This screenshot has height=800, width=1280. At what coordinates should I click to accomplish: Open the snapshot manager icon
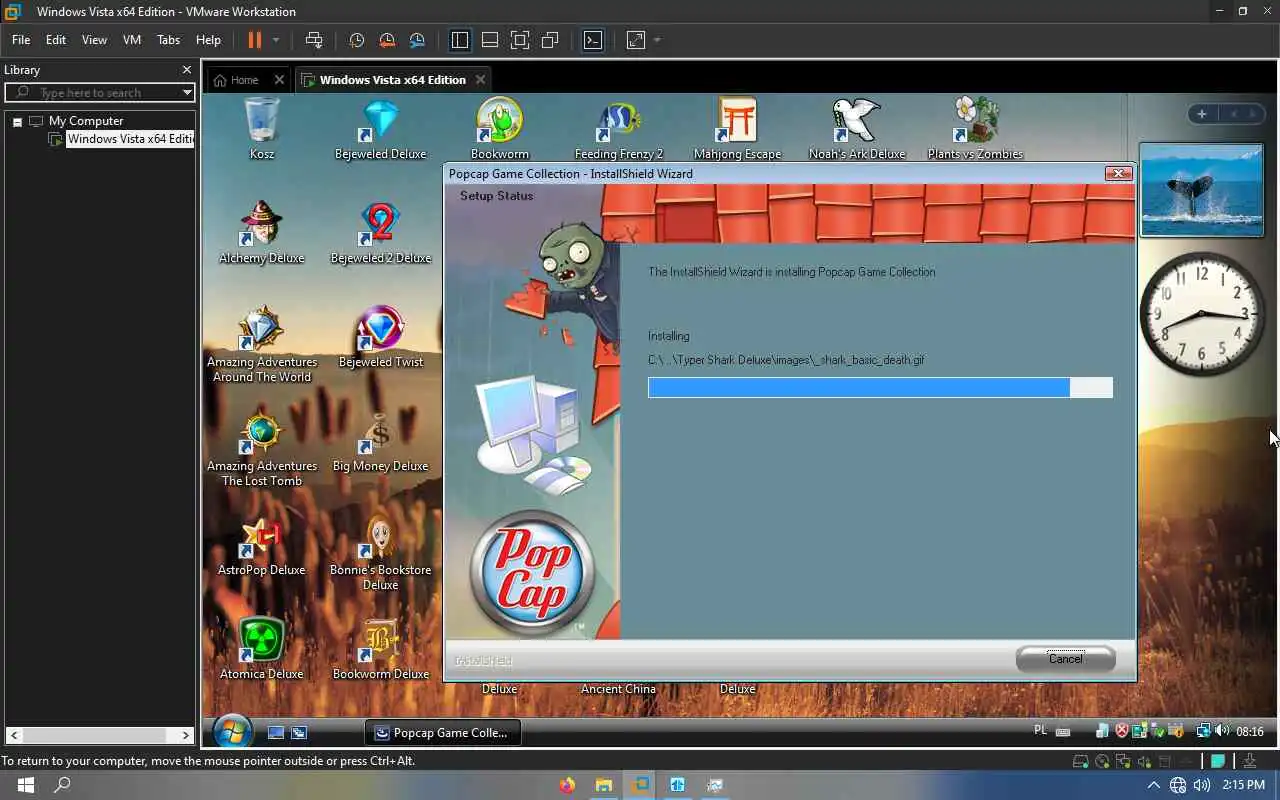point(417,40)
